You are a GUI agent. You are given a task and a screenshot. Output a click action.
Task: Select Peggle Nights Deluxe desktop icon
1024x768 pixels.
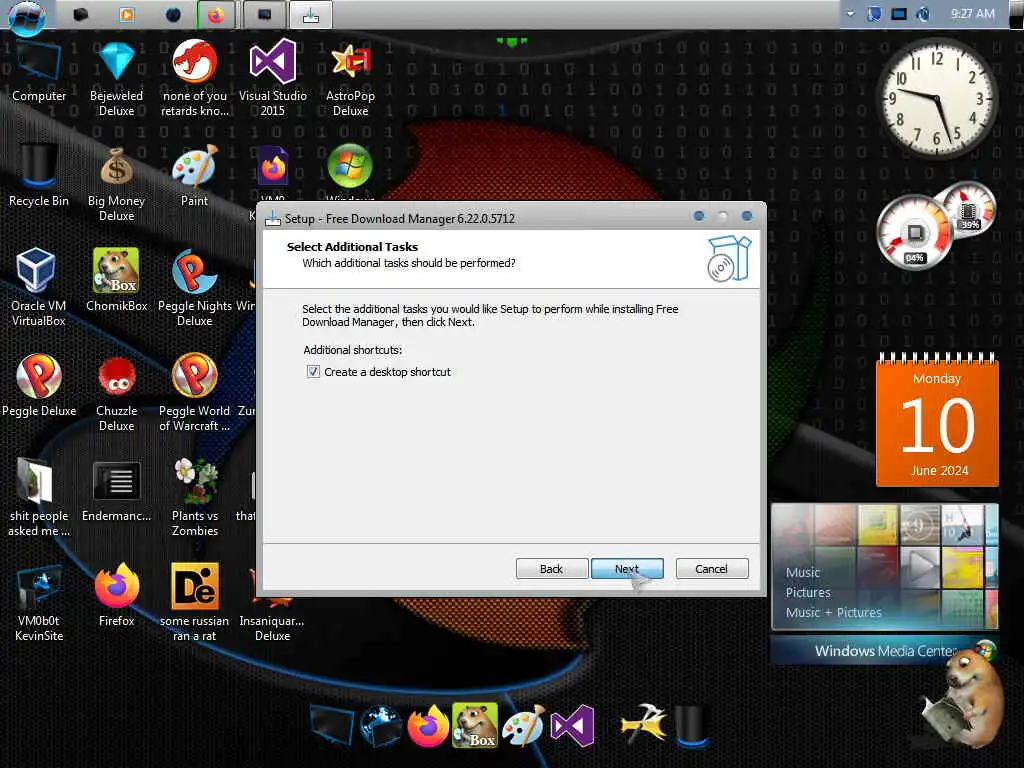pyautogui.click(x=194, y=287)
